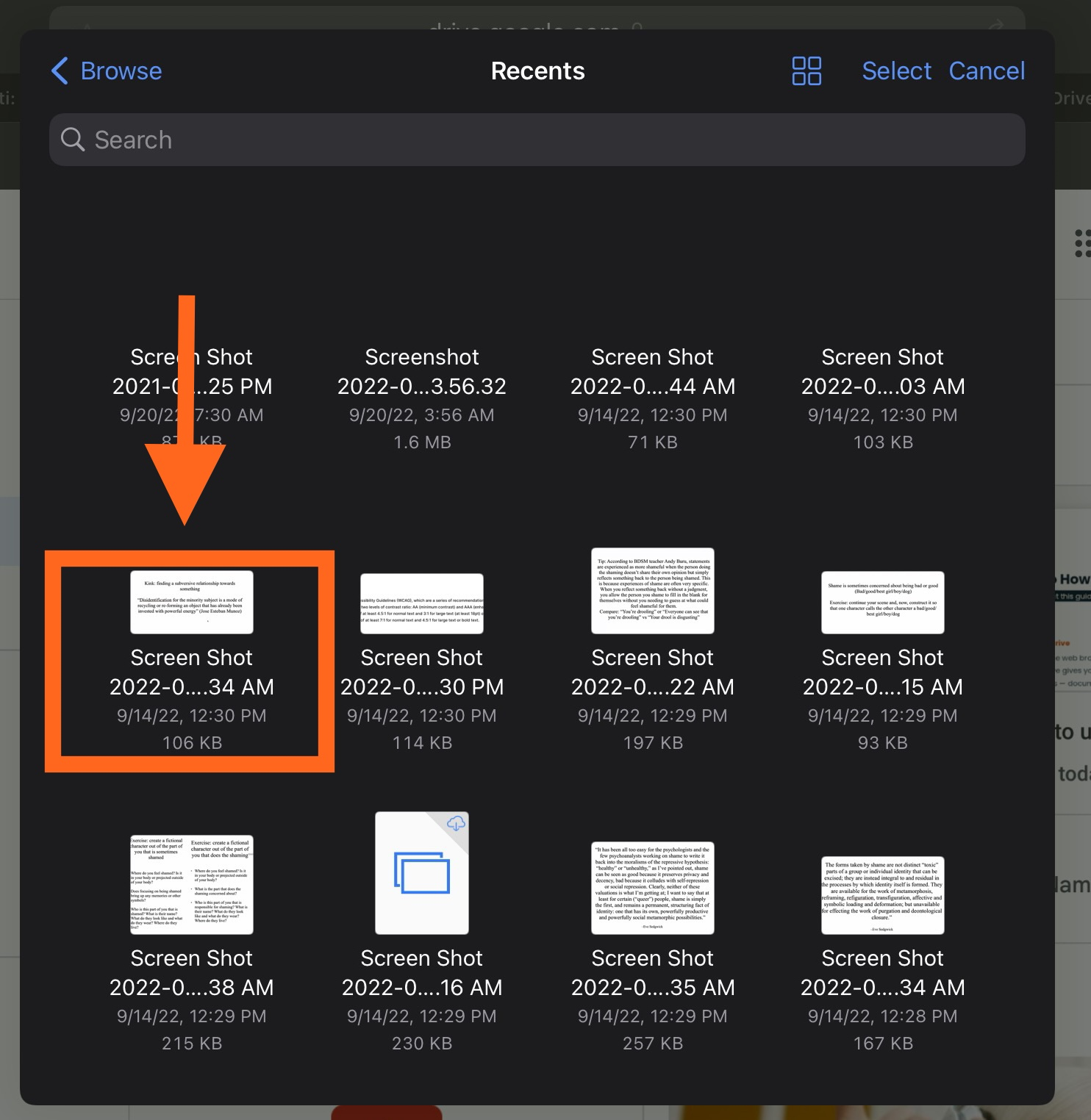Image resolution: width=1091 pixels, height=1120 pixels.
Task: Open thumbnail of Screen Shot 2022-0....34 AM, 106 KB
Action: (x=192, y=603)
